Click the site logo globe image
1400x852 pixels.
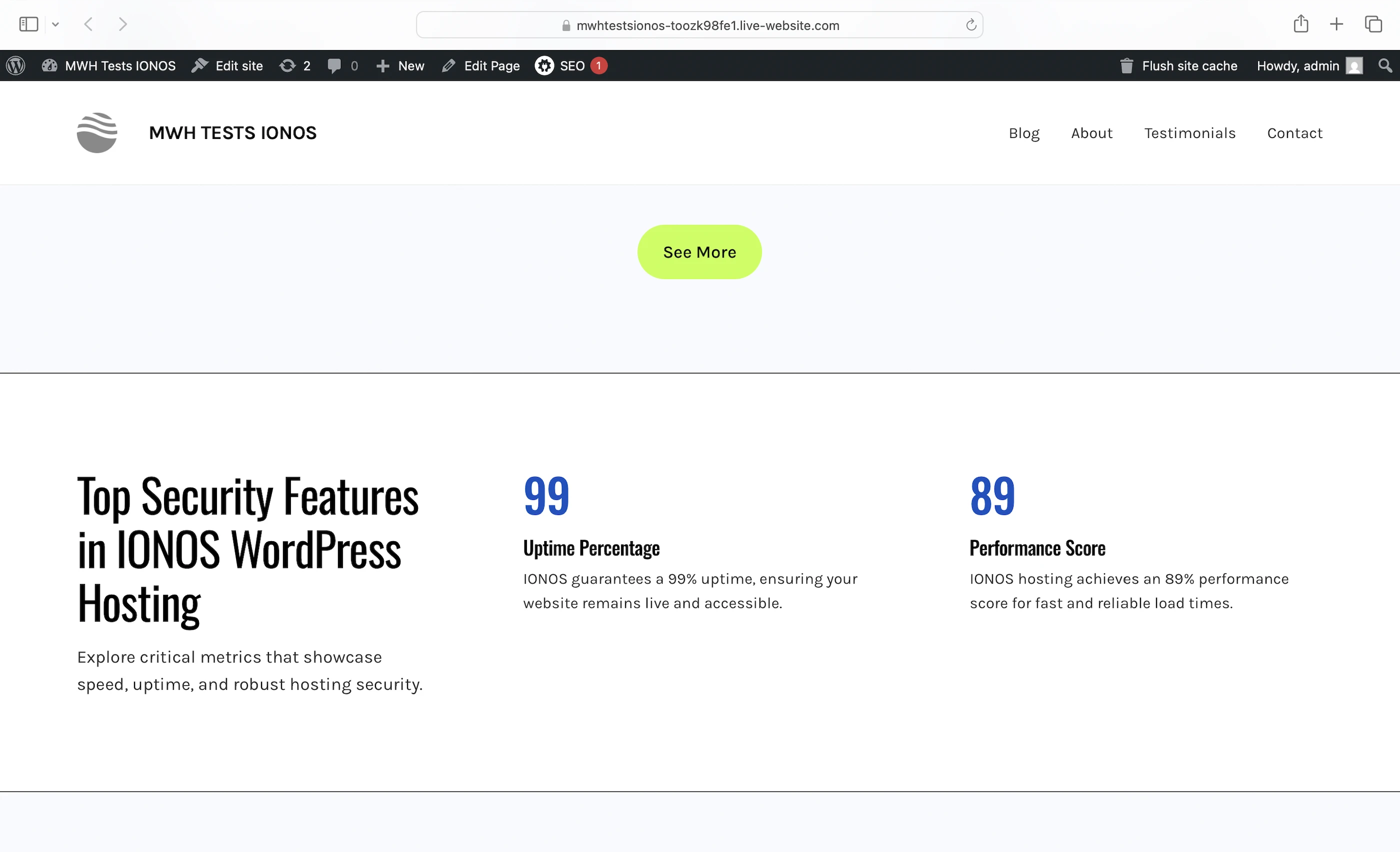click(97, 133)
